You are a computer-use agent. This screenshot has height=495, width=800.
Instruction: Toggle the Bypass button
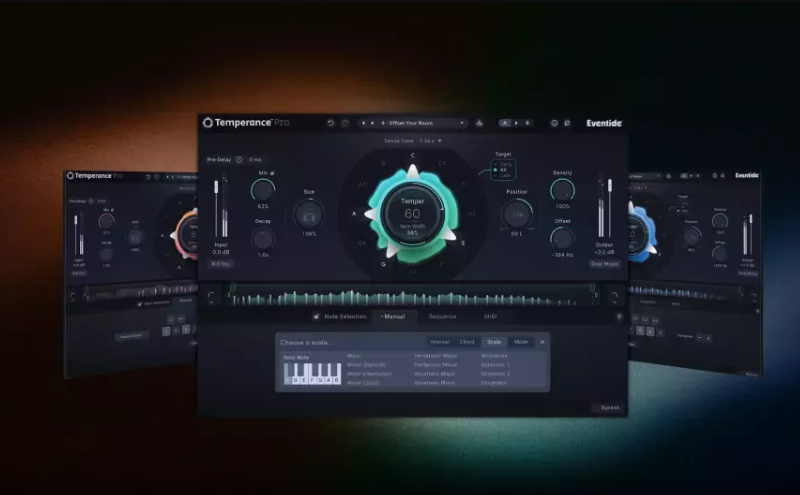click(x=607, y=408)
